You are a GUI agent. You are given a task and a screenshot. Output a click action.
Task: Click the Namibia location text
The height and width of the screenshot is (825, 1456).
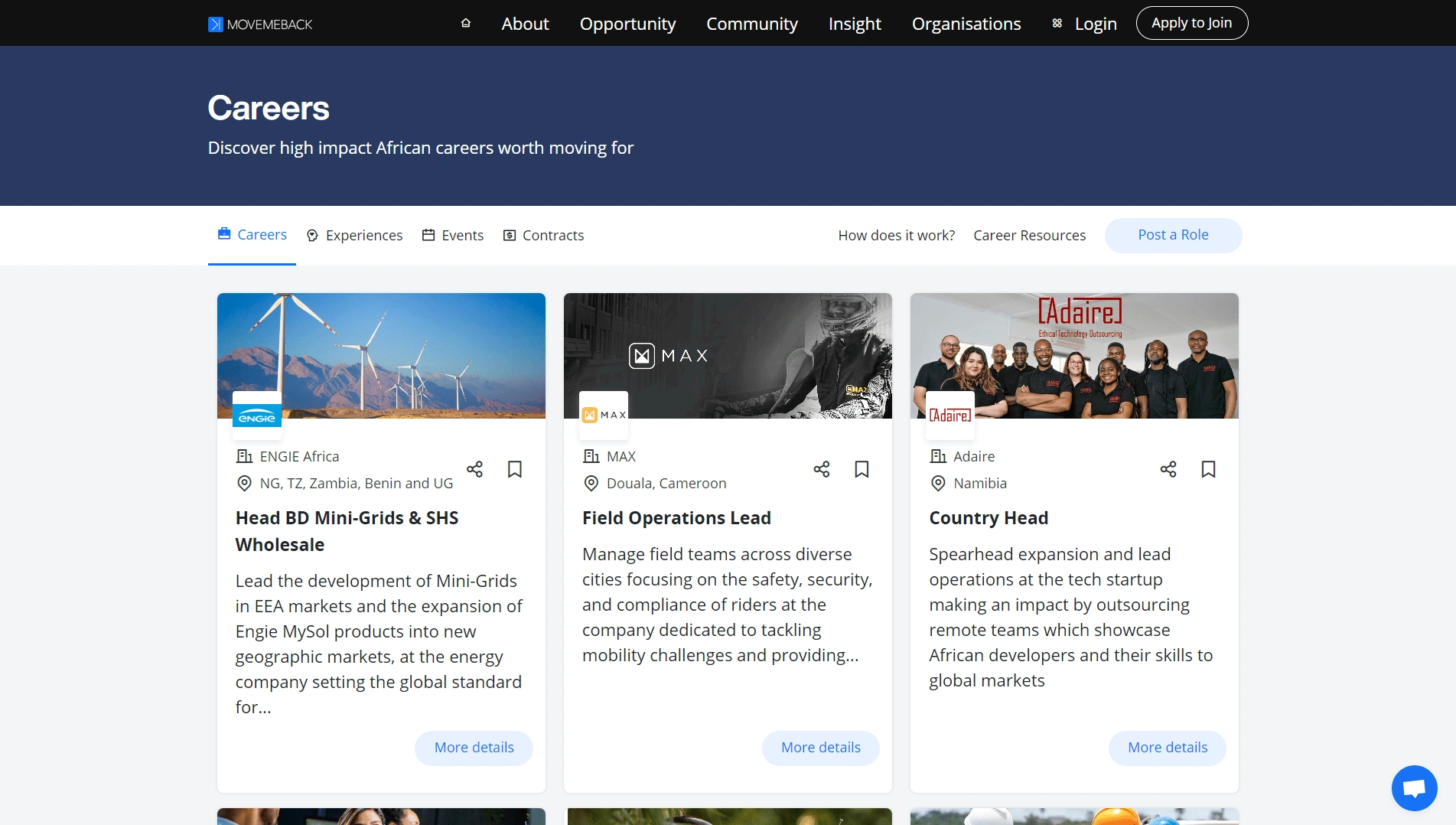coord(980,483)
